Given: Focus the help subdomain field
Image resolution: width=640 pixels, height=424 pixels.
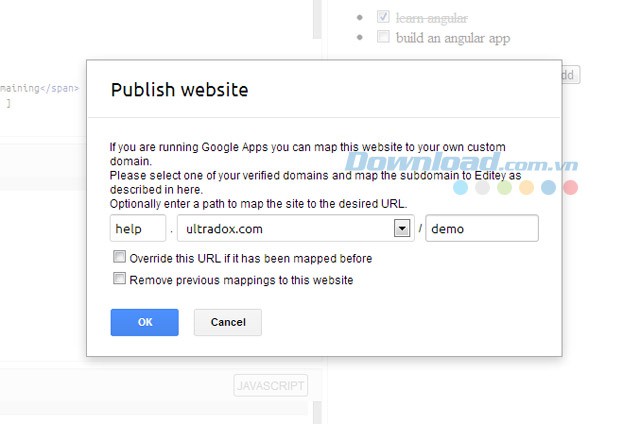Looking at the screenshot, I should [137, 229].
